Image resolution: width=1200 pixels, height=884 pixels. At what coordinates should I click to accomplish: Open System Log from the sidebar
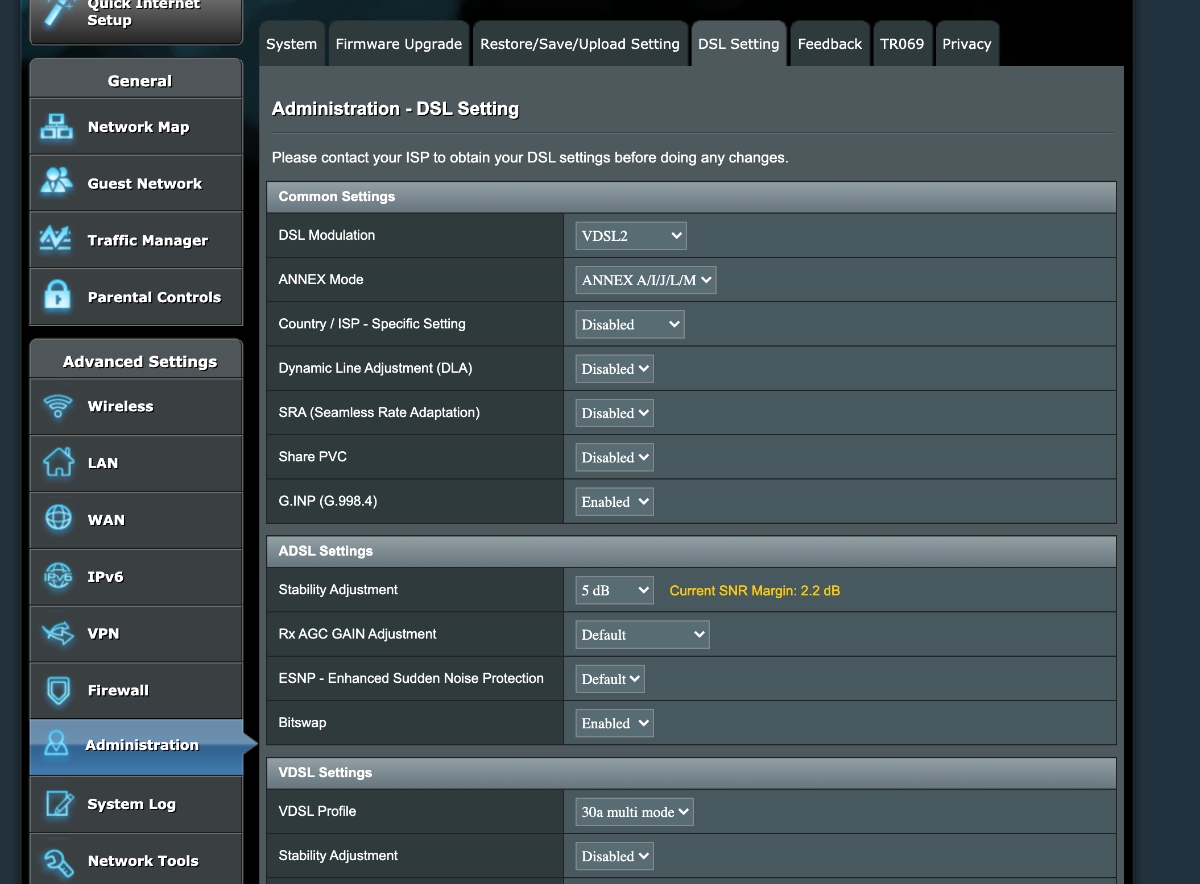pos(131,804)
